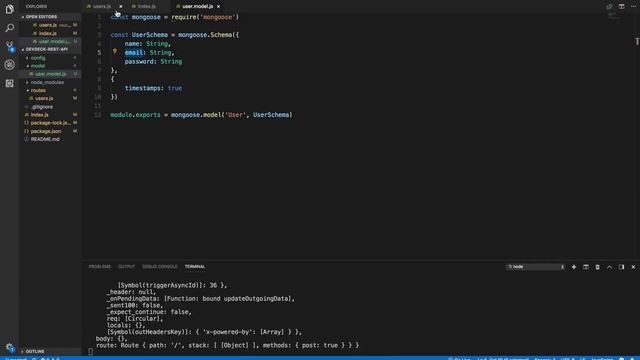Screen dimensions: 640x360
Task: Split the editor to the right
Action: [x=621, y=6]
